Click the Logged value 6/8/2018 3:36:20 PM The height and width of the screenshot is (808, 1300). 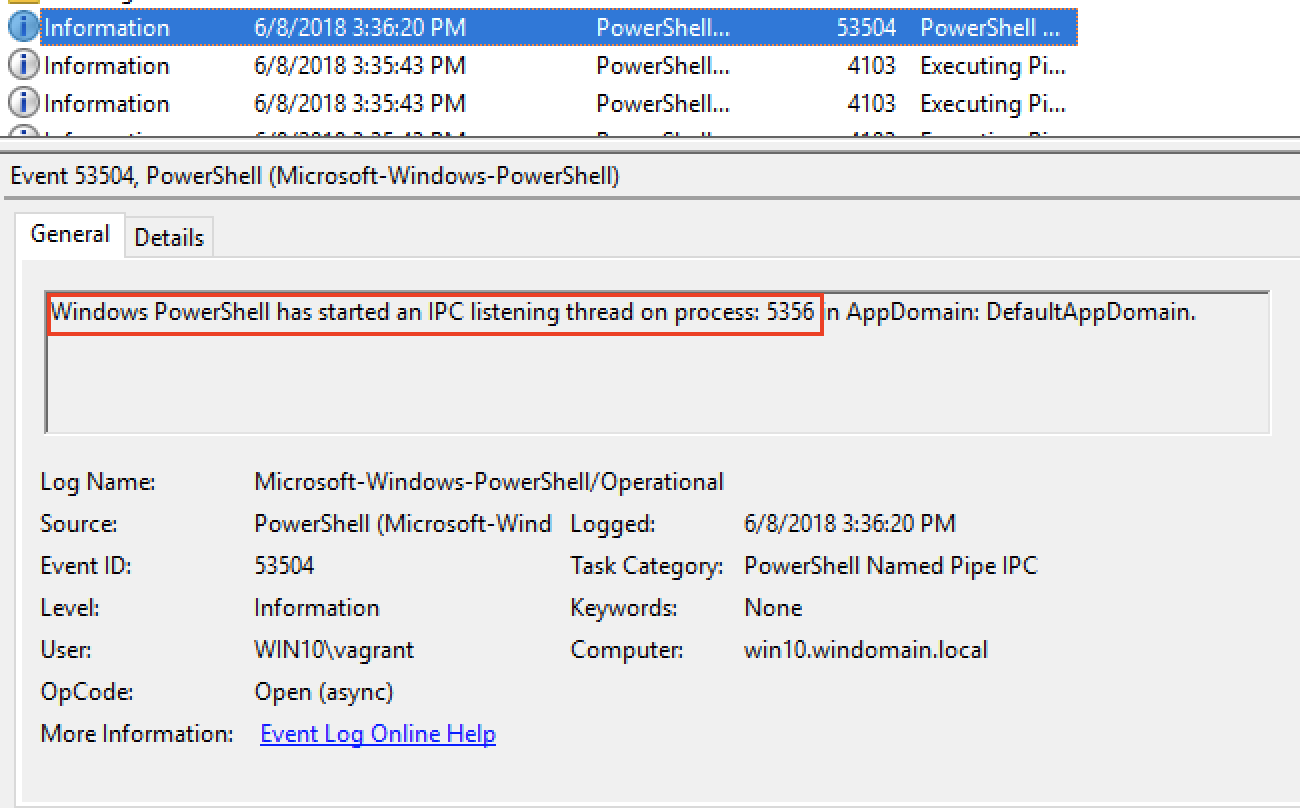850,523
